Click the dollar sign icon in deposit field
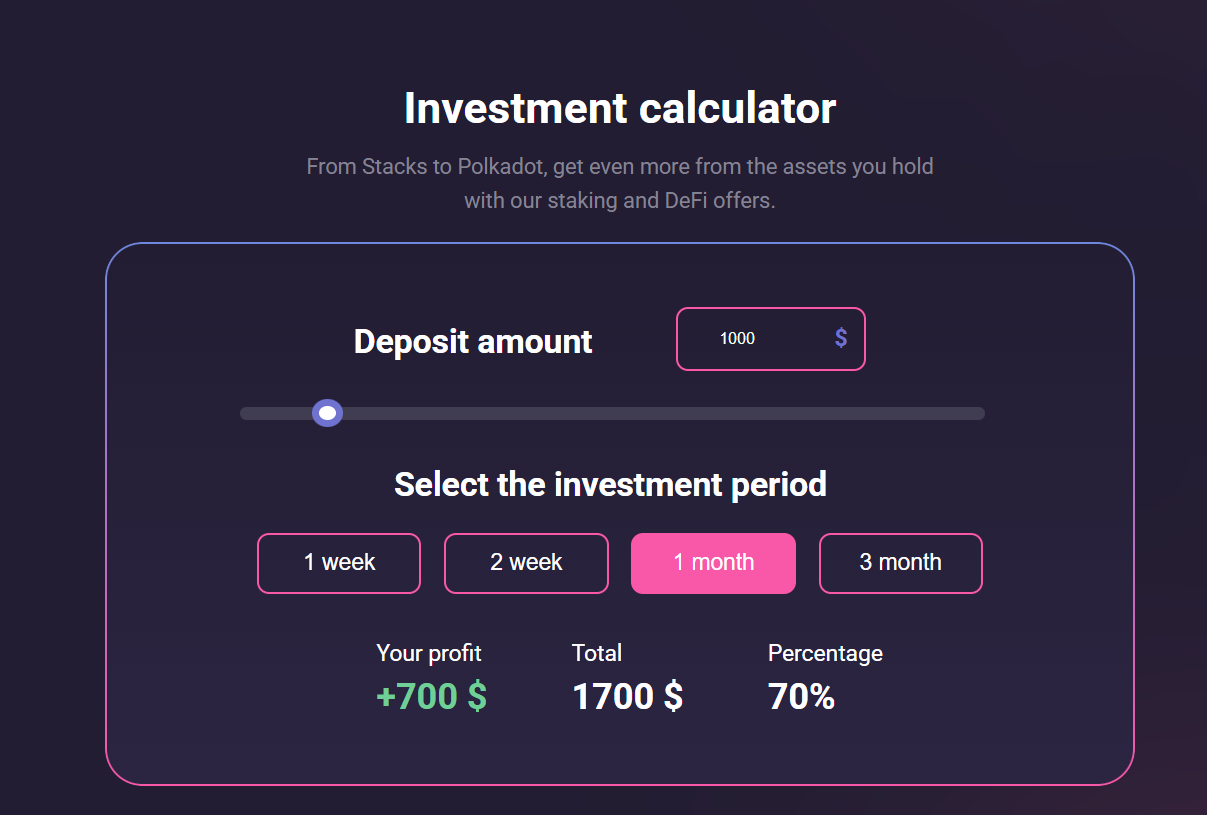Viewport: 1207px width, 815px height. point(841,338)
